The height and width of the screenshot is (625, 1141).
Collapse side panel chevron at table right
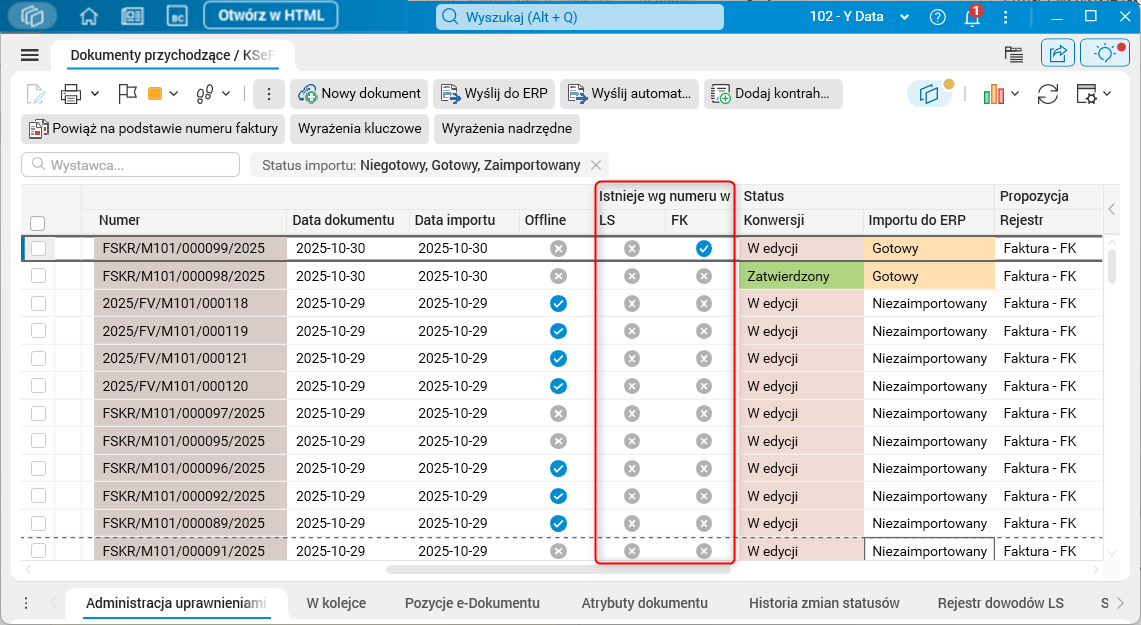point(1111,210)
